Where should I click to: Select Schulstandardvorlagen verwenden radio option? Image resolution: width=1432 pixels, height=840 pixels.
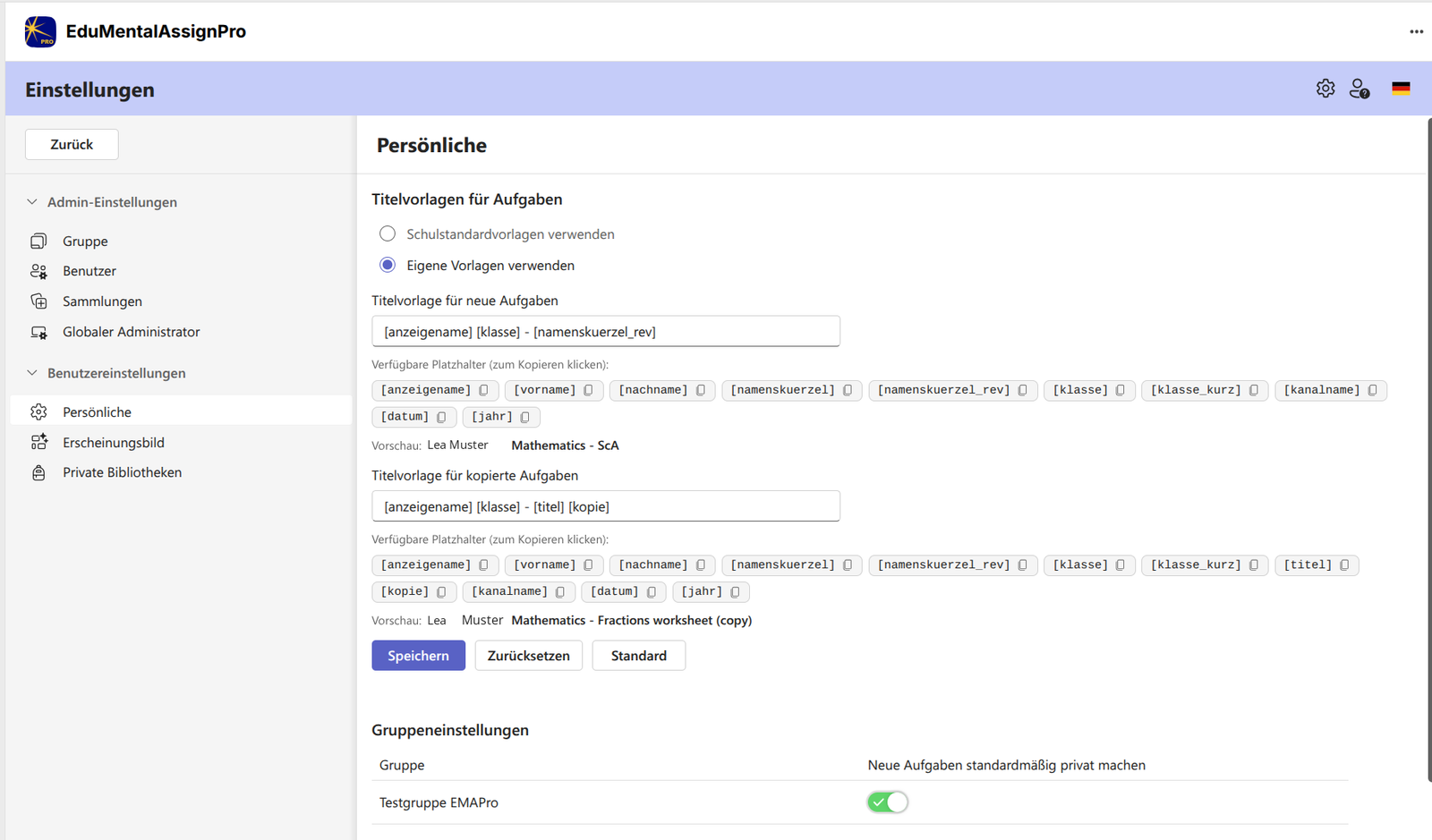(388, 233)
